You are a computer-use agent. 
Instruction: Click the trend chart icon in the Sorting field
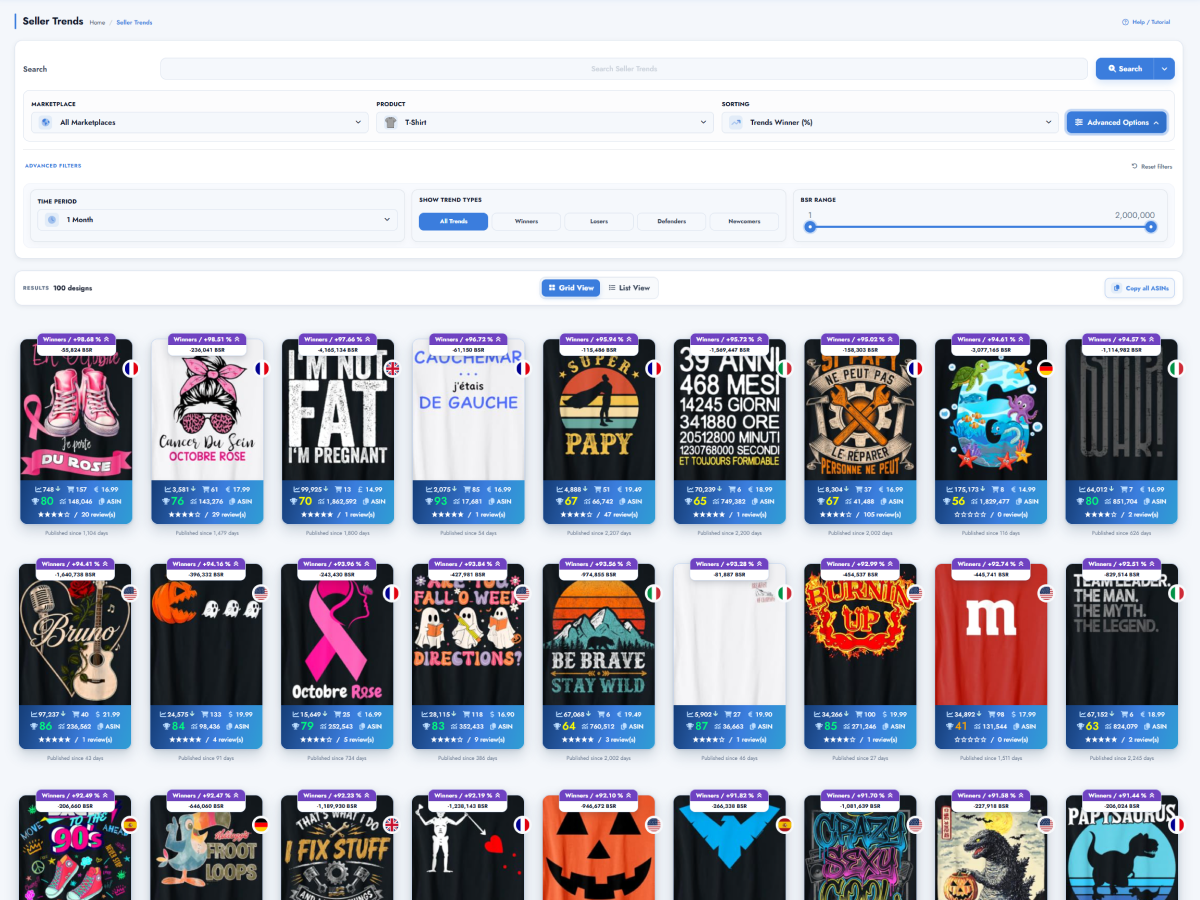(x=735, y=122)
